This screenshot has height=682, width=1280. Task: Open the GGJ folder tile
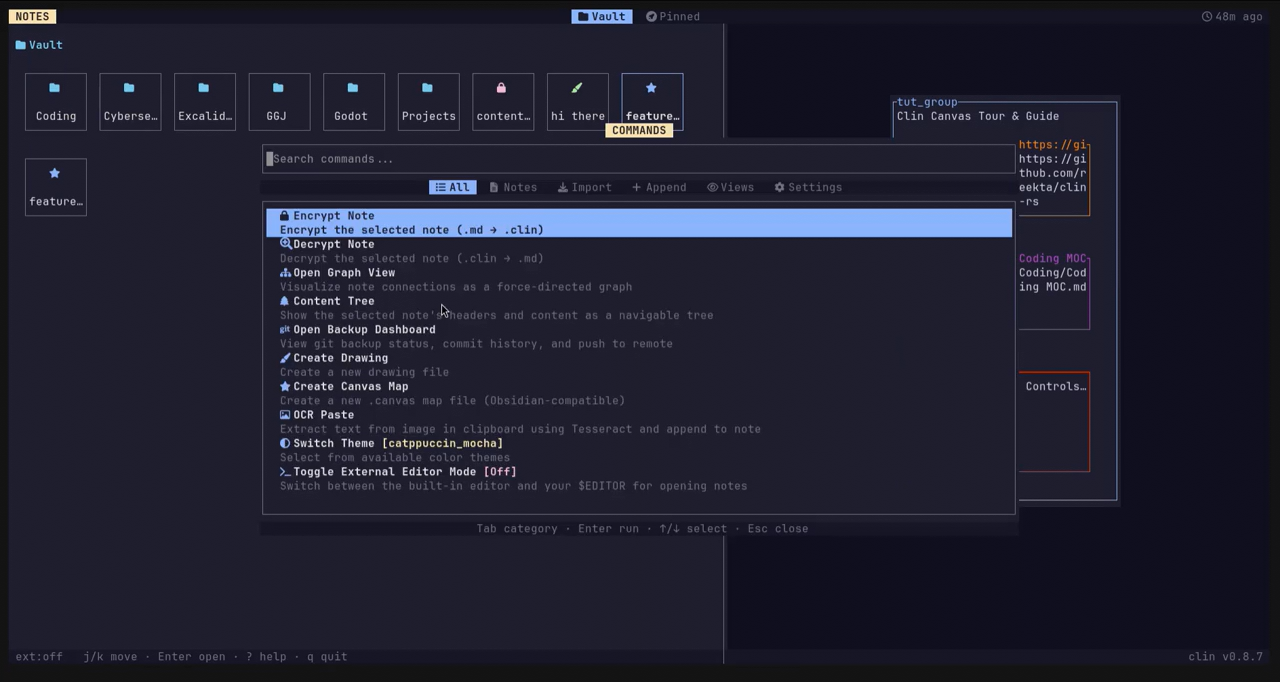279,101
